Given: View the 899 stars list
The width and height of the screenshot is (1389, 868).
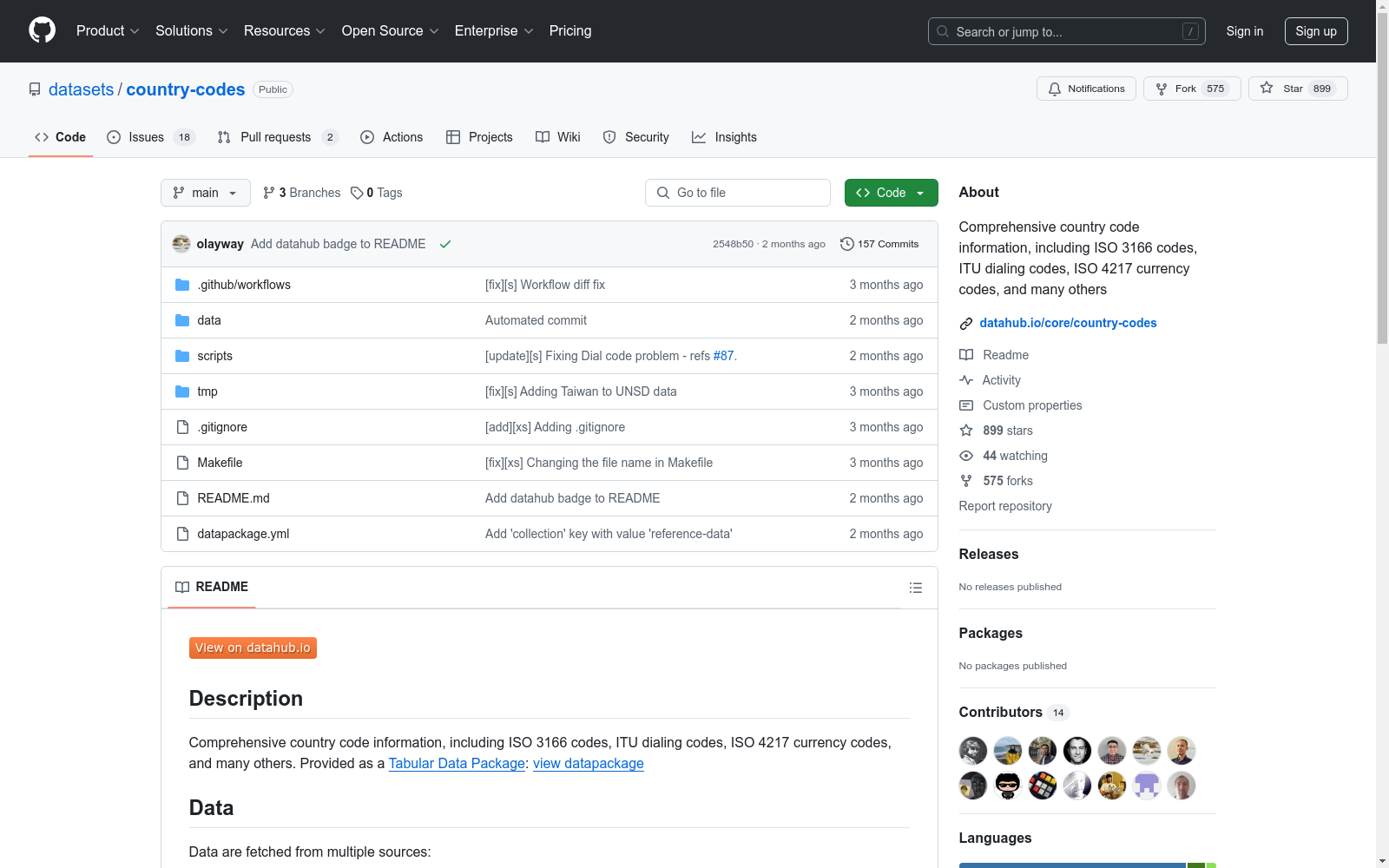Looking at the screenshot, I should pyautogui.click(x=996, y=431).
